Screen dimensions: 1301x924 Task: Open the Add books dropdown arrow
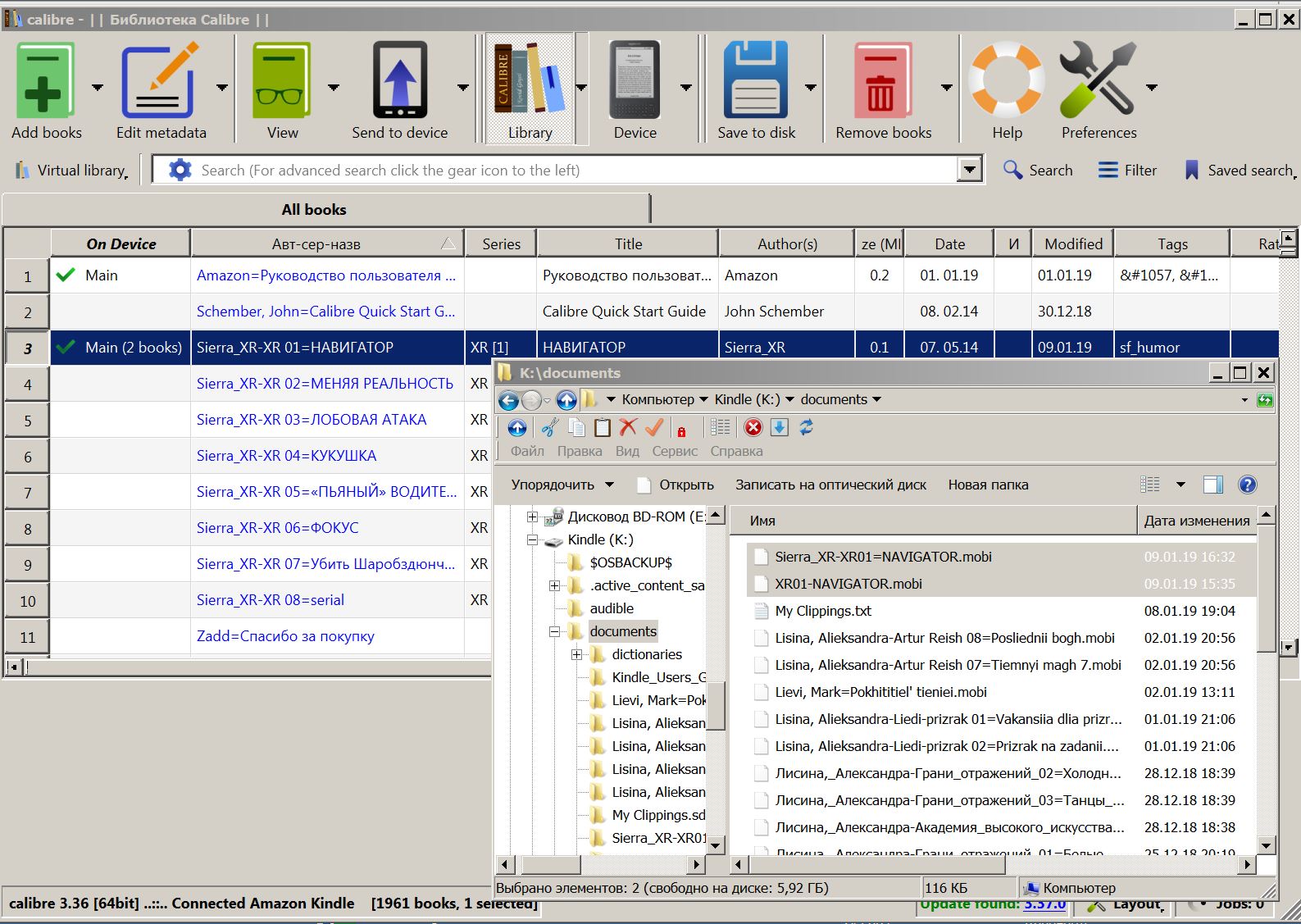[98, 87]
